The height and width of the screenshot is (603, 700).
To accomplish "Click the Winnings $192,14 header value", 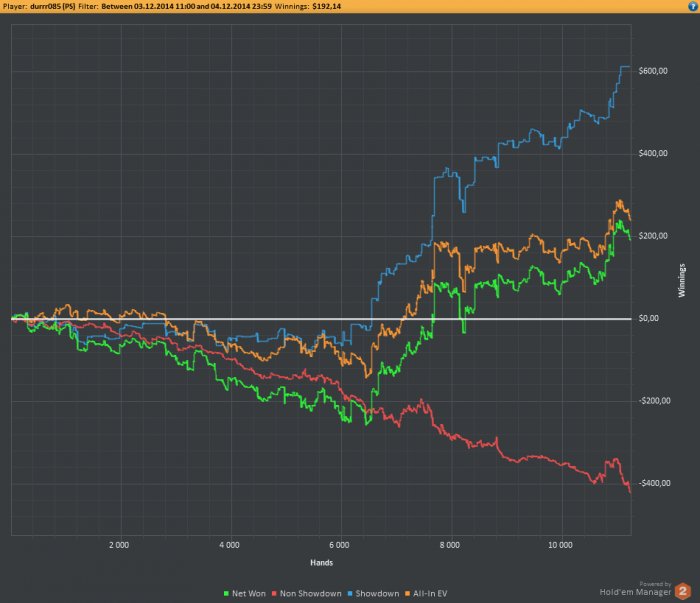I will click(308, 6).
